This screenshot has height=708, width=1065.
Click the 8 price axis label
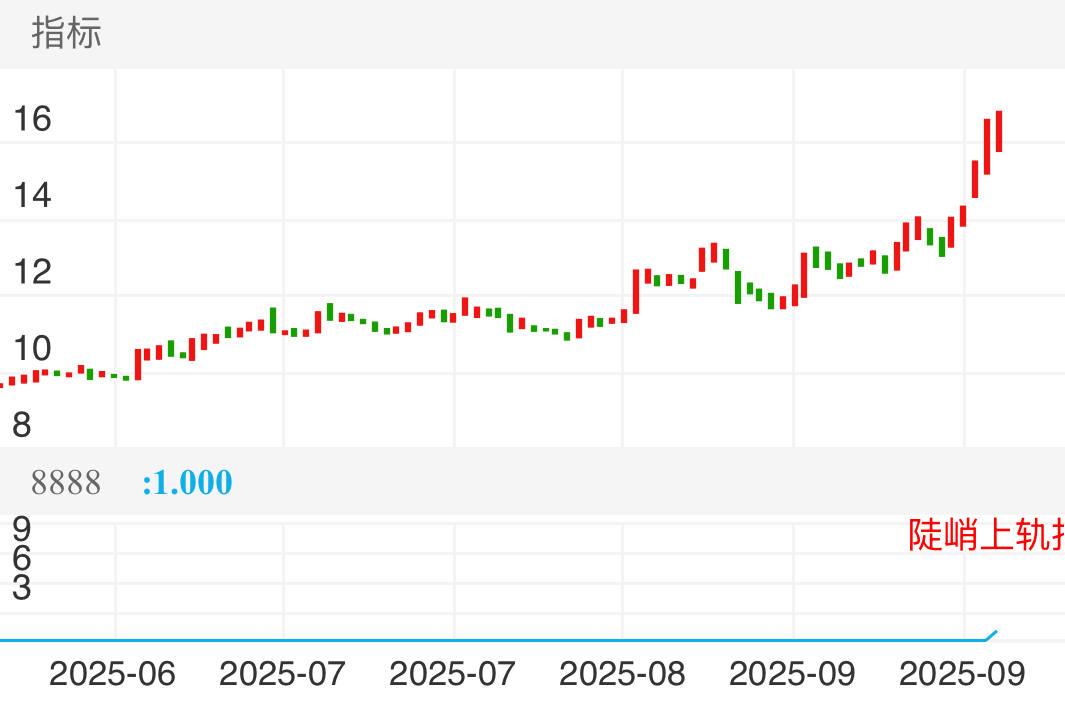22,426
